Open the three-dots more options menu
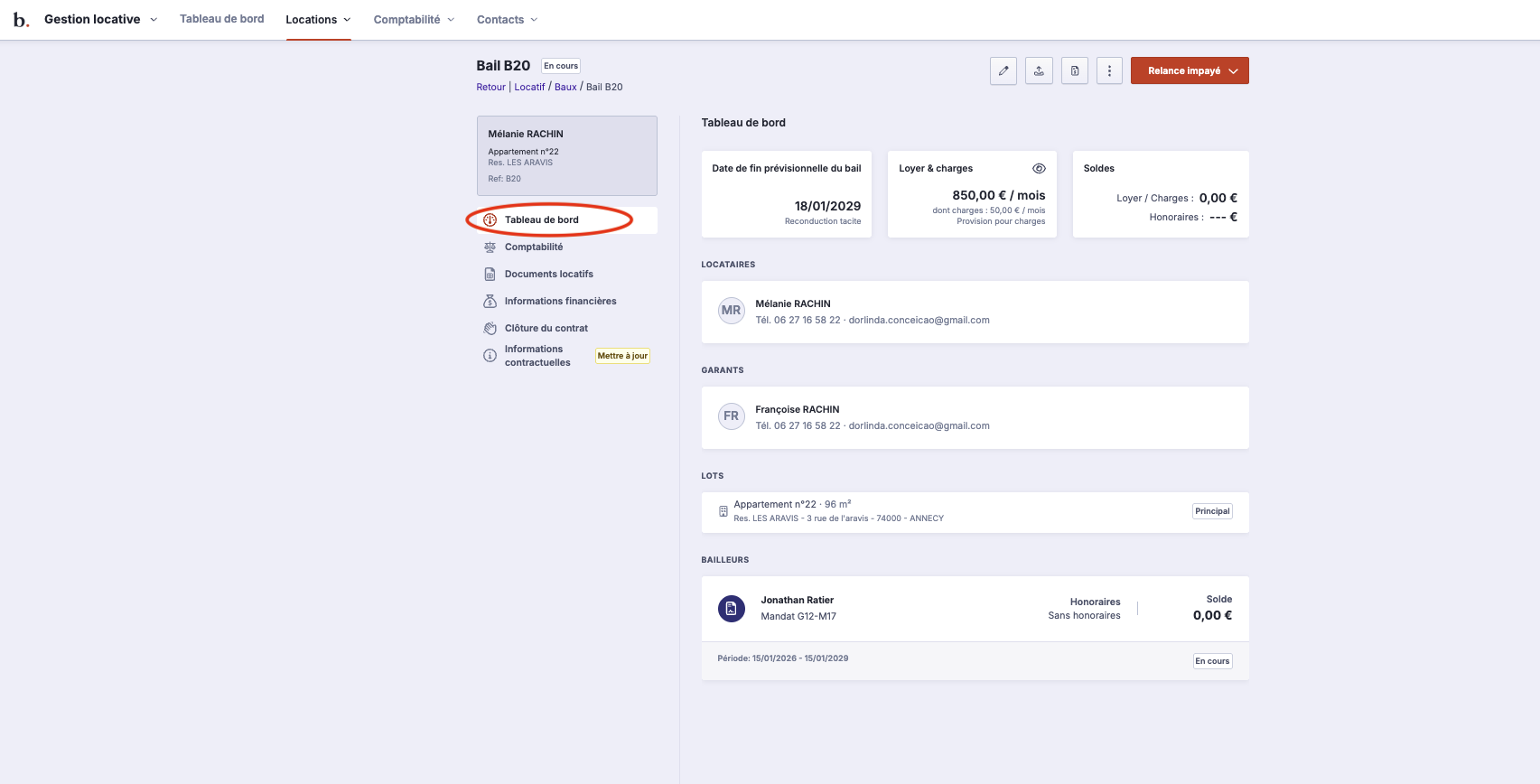The width and height of the screenshot is (1540, 784). click(1109, 70)
